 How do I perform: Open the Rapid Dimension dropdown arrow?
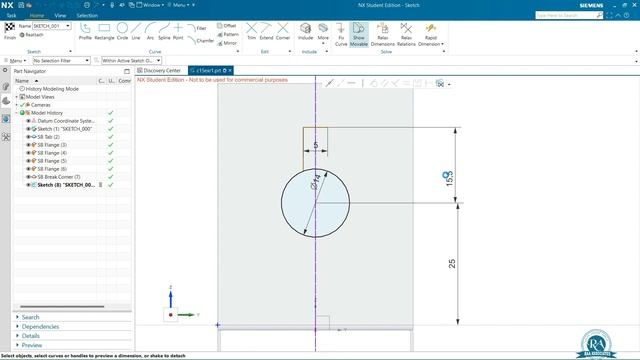[442, 44]
